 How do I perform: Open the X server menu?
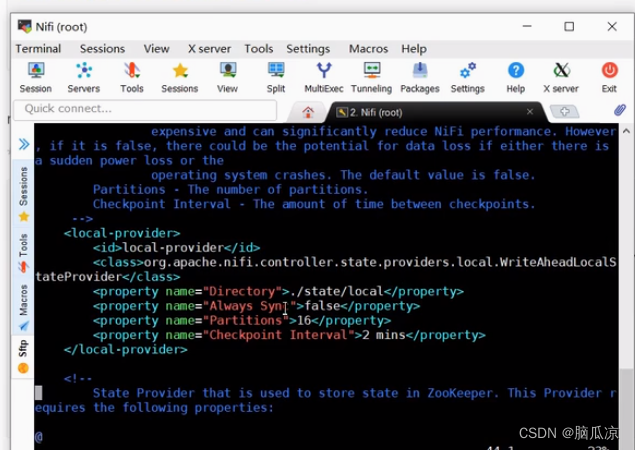pos(209,49)
